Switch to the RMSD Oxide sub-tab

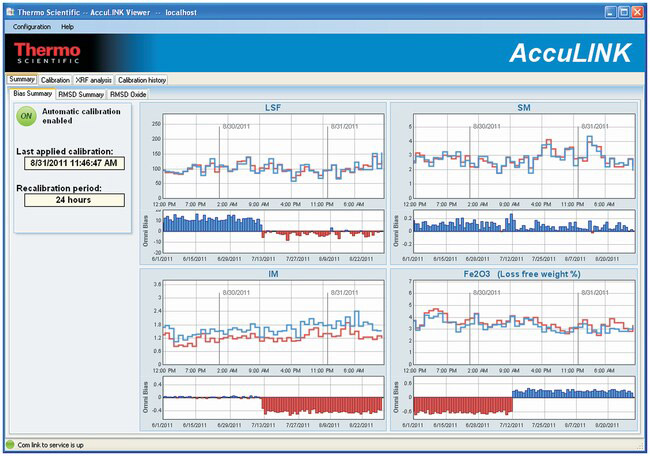tap(128, 94)
